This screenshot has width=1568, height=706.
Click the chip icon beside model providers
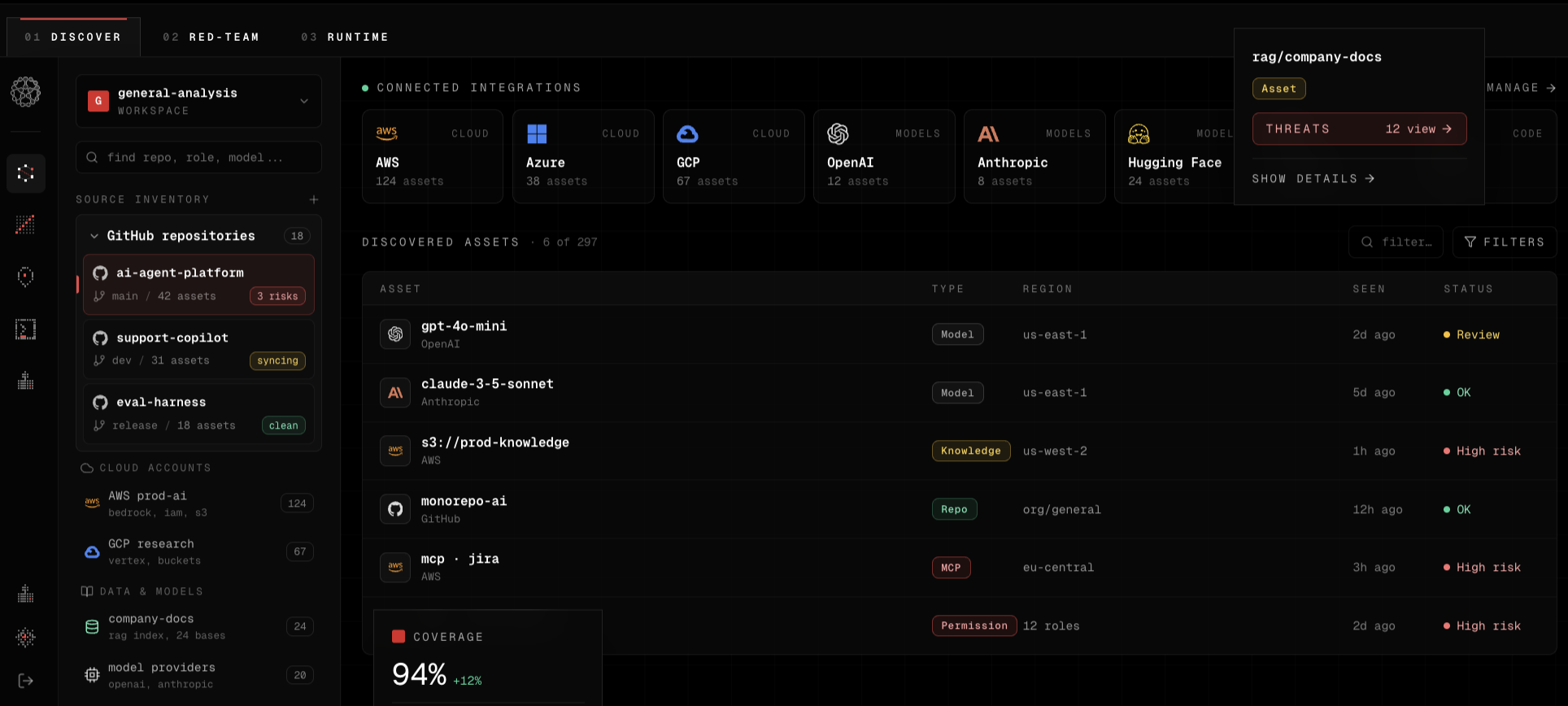coord(93,675)
